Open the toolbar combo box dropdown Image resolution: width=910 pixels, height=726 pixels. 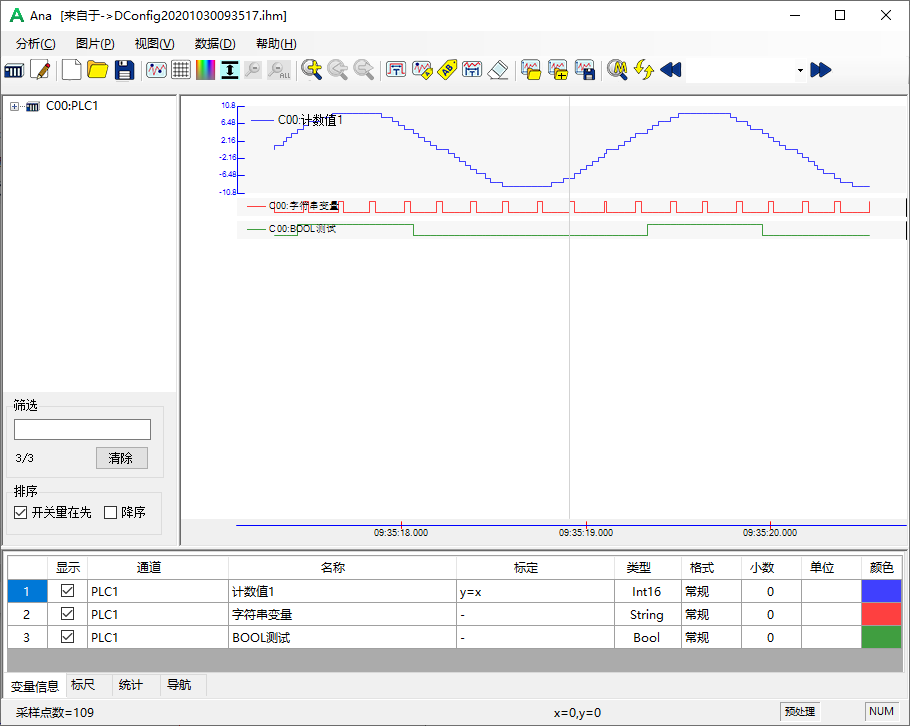click(800, 70)
